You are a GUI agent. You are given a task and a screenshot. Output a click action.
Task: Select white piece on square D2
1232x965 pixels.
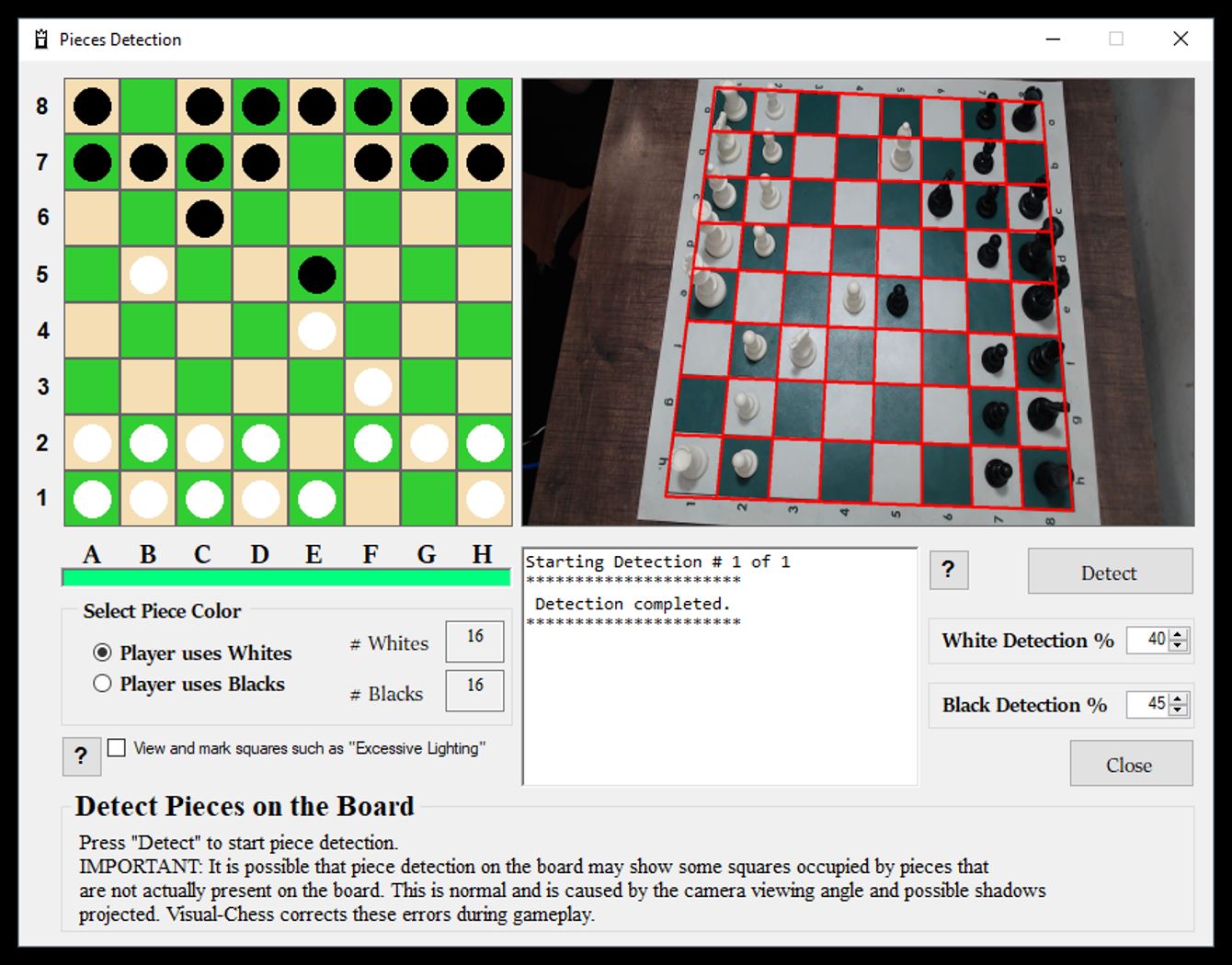pyautogui.click(x=260, y=443)
